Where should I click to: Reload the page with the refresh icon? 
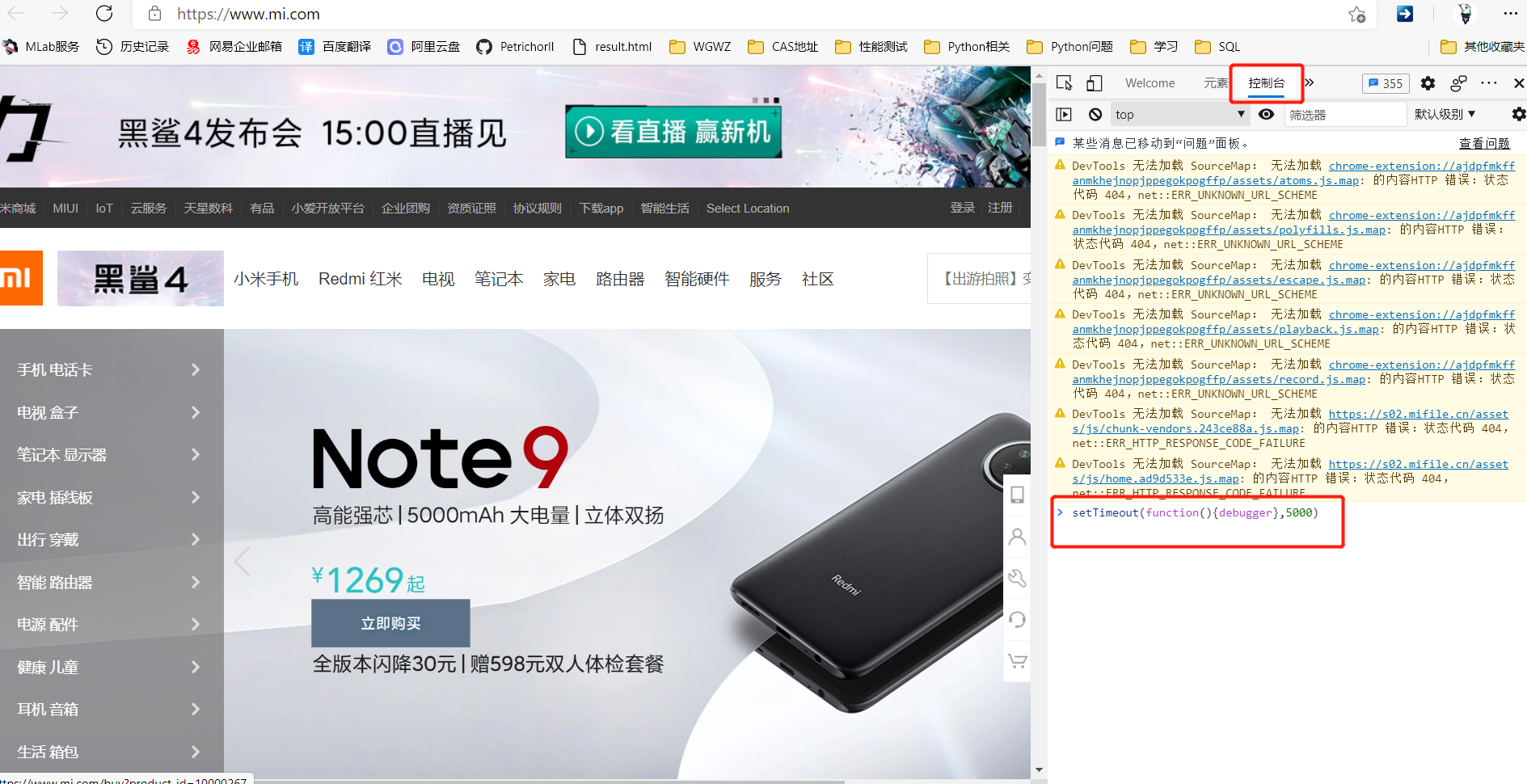coord(104,14)
